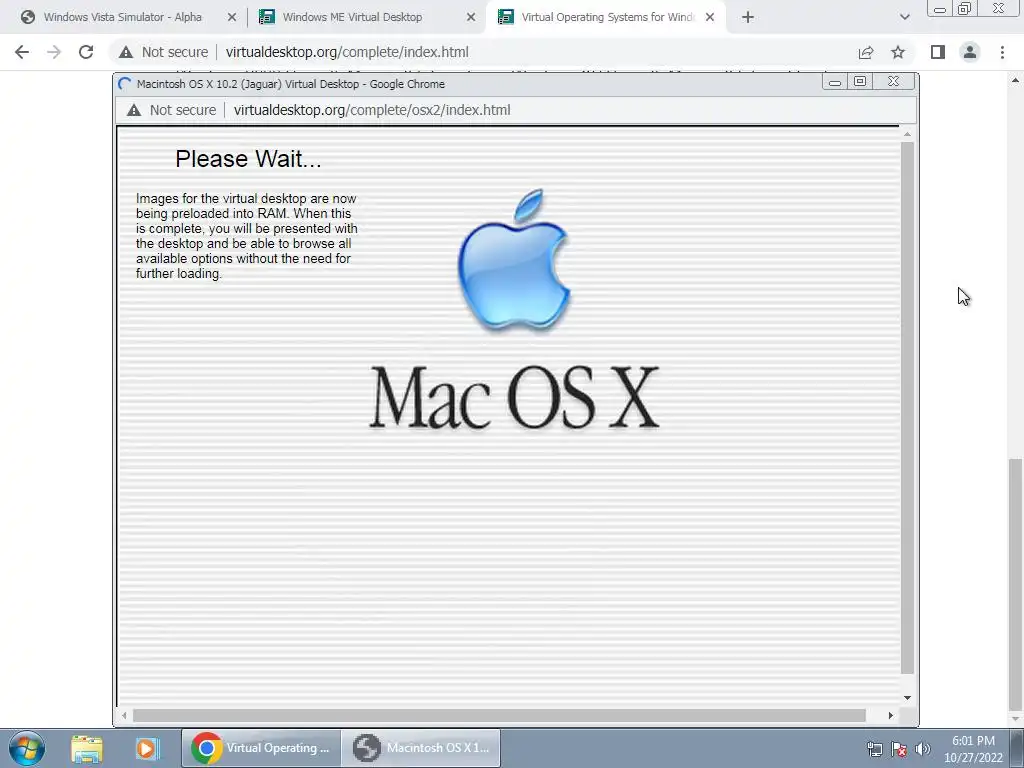This screenshot has width=1024, height=768.
Task: Restore down the main Chrome window
Action: 965,8
